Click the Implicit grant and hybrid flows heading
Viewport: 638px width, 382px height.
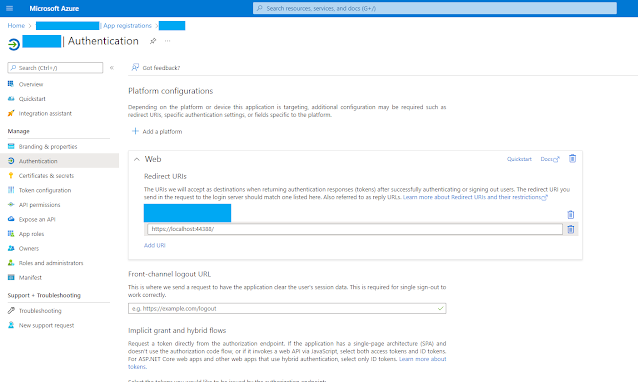click(x=177, y=330)
